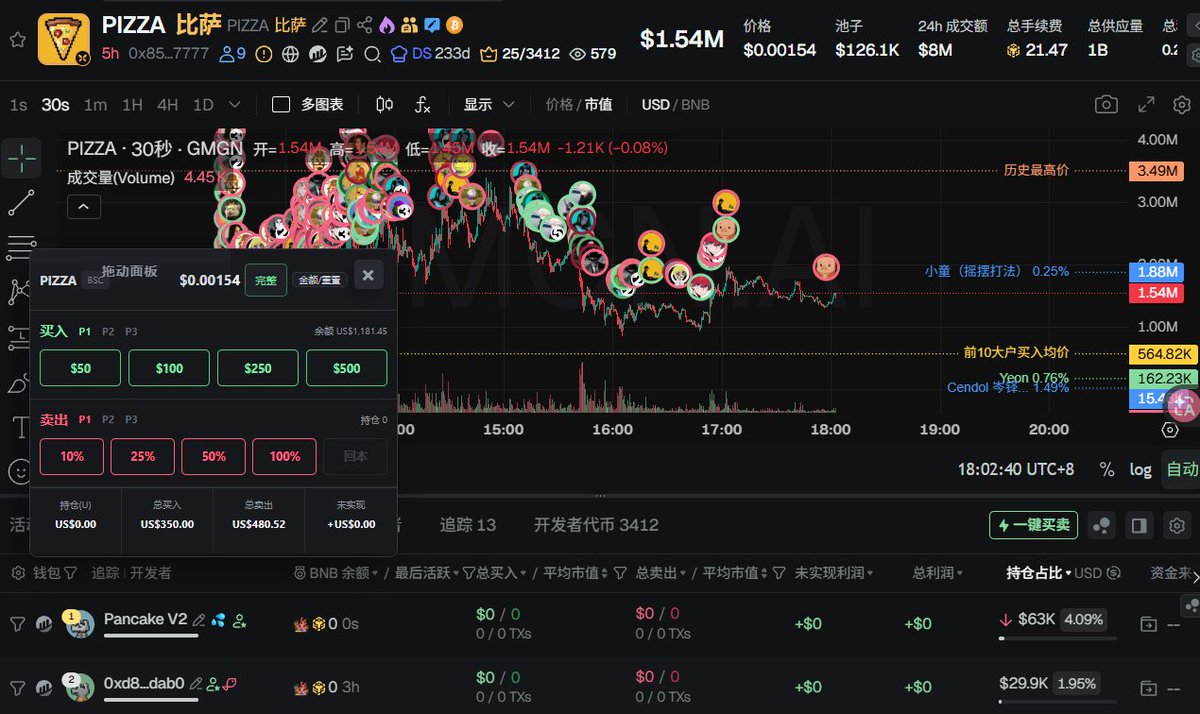Screen dimensions: 1200x714
Task: Click 一键买卖 one-click trade button
Action: point(1034,525)
